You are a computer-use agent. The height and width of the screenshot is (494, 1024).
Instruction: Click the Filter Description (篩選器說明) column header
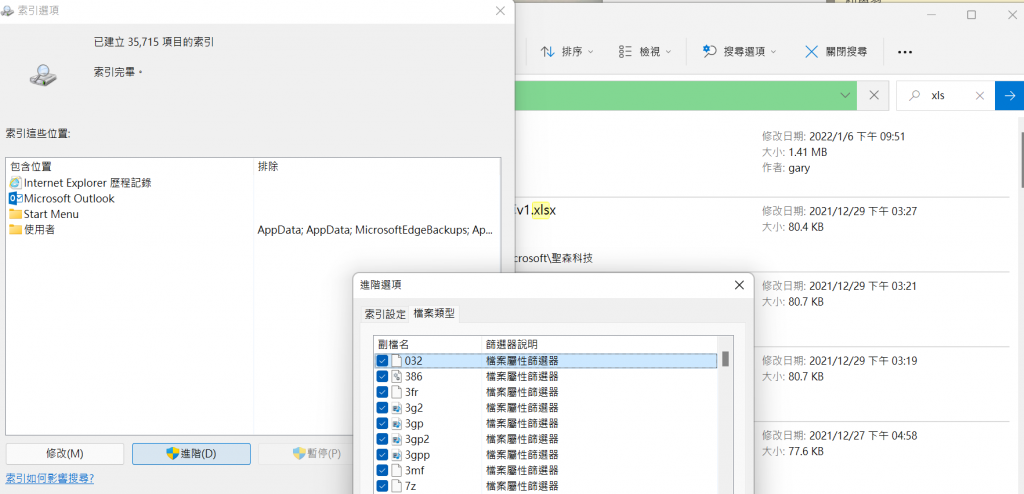pos(600,344)
